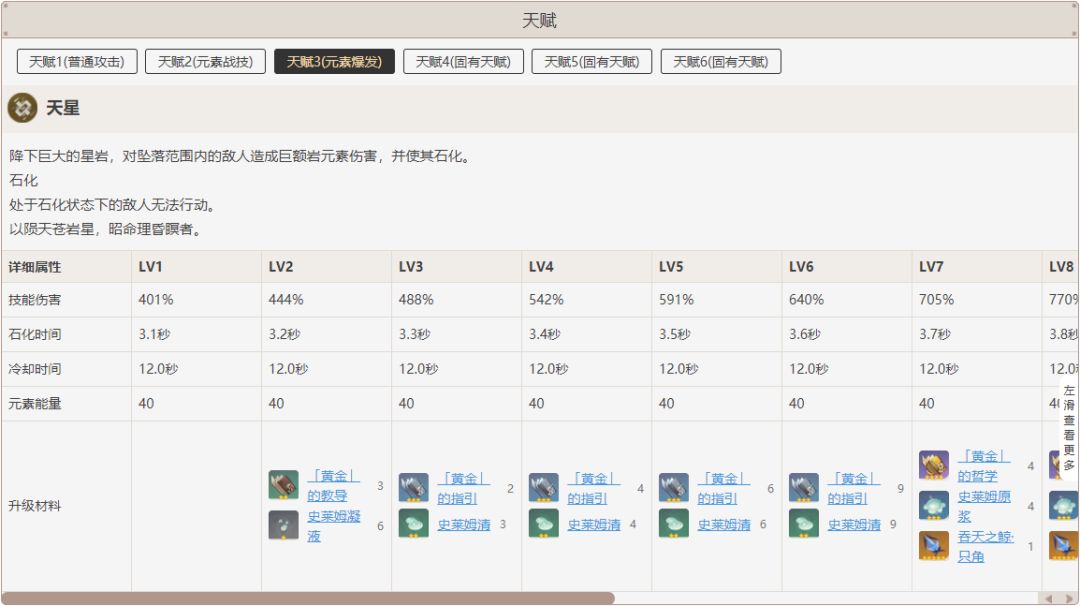
Task: Click the LV5 史莱姆清 material icon
Action: click(x=674, y=523)
